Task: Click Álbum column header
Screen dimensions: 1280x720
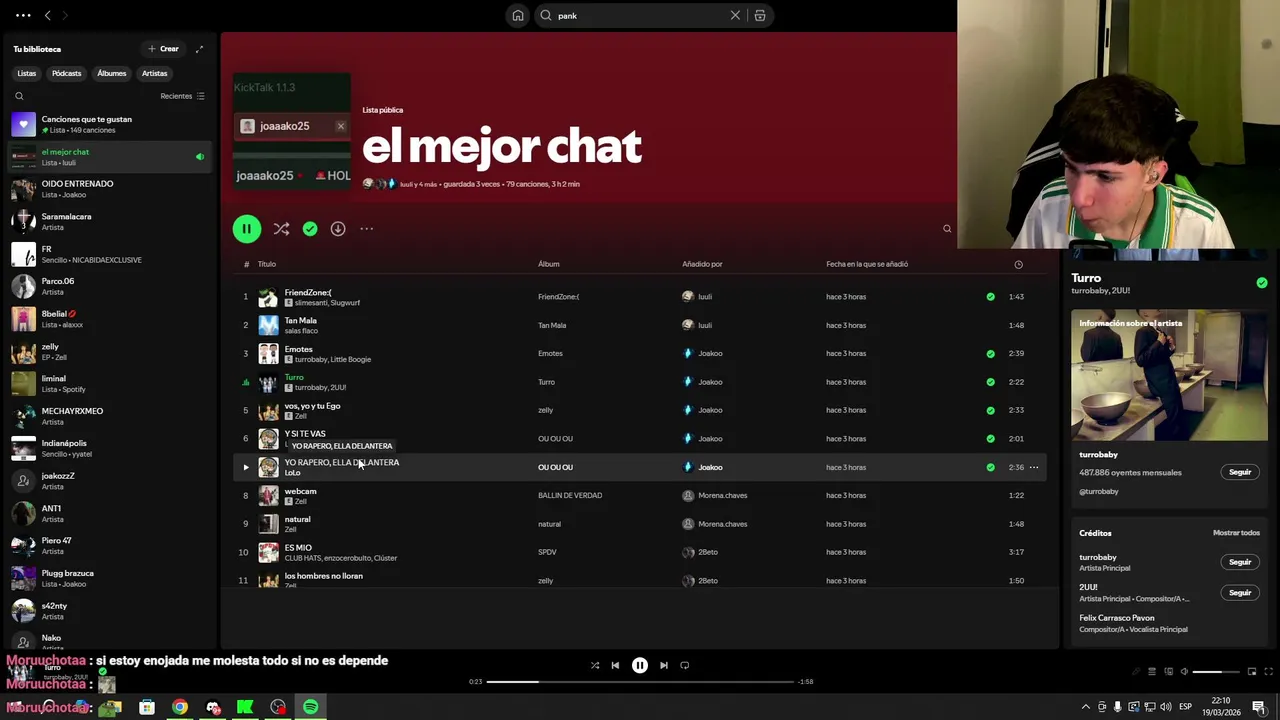Action: tap(549, 264)
